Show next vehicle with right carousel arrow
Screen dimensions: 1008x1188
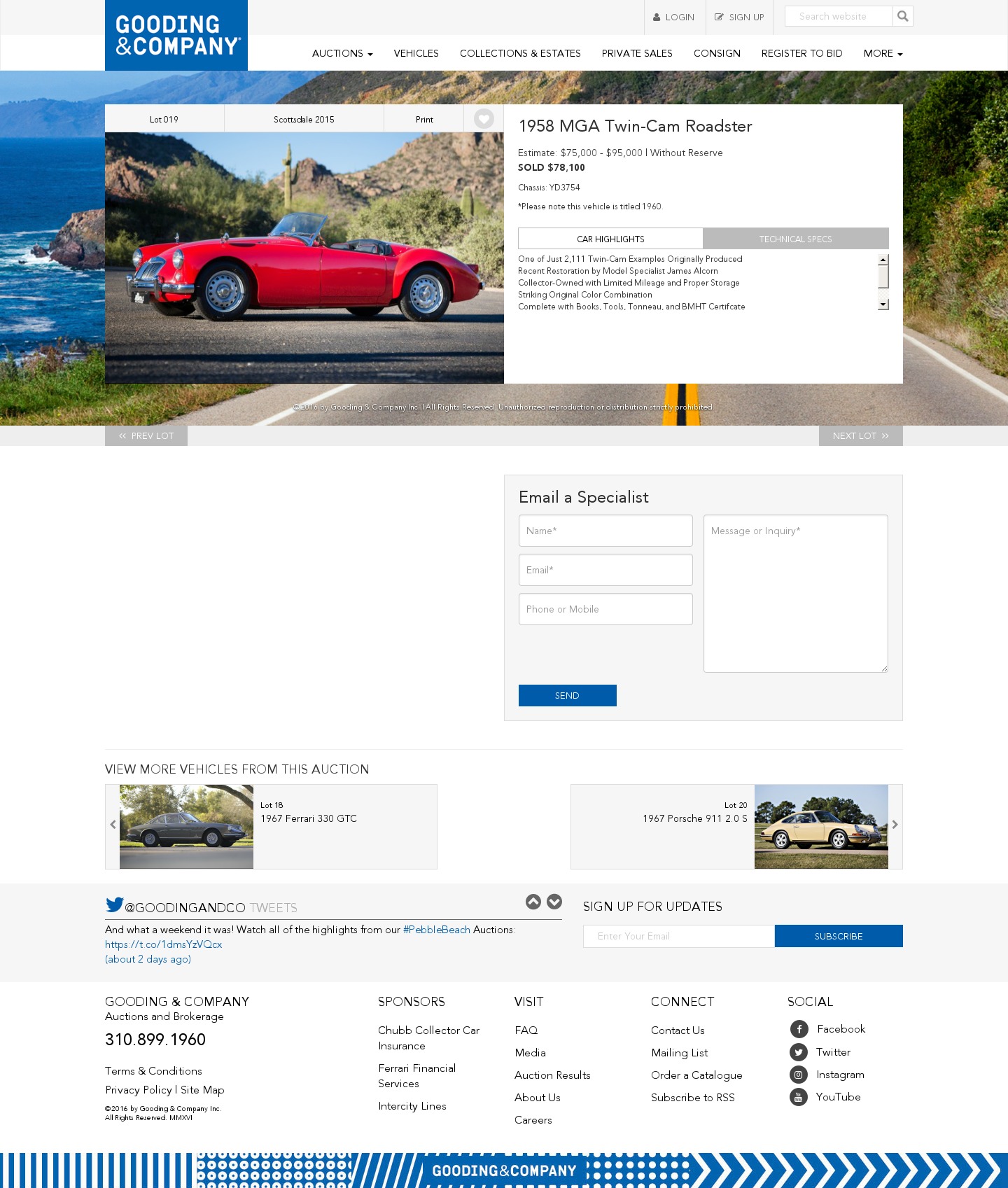pos(895,825)
